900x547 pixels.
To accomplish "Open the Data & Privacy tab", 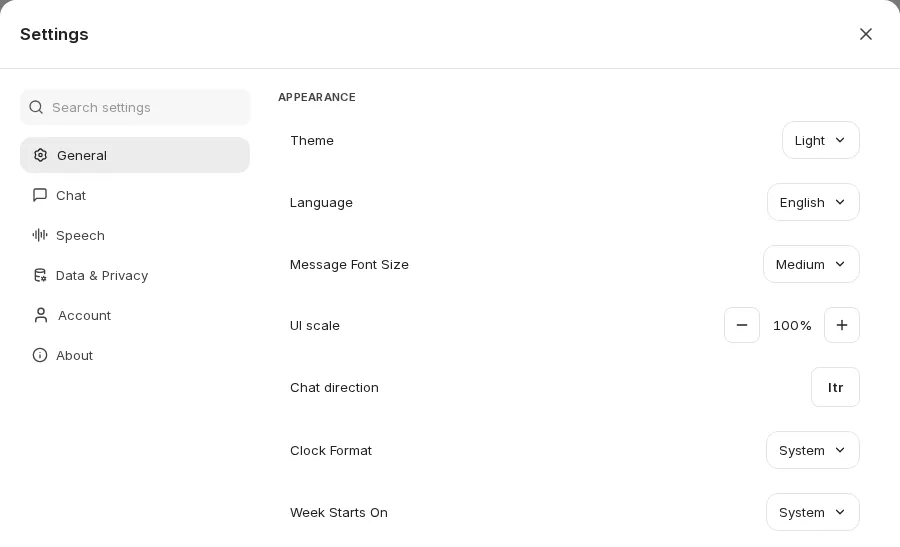I will (x=135, y=276).
